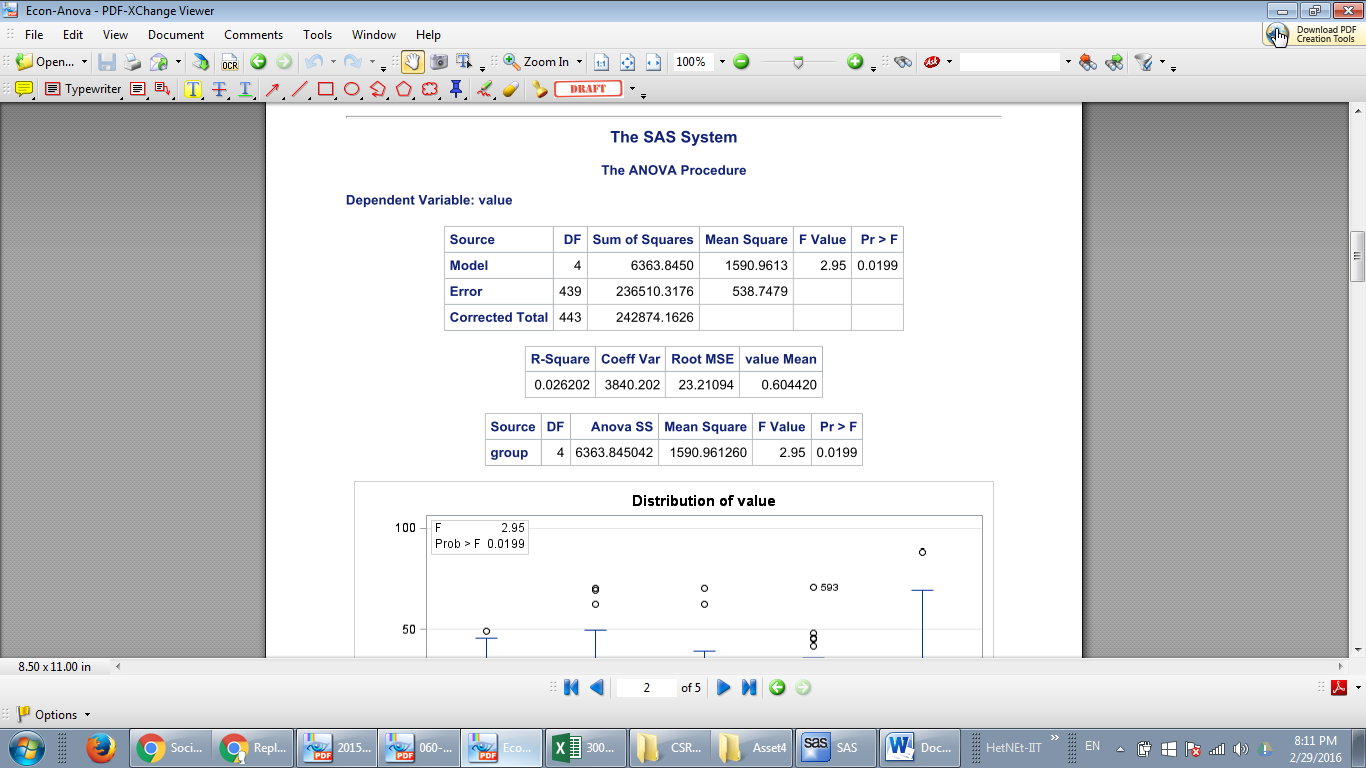
Task: Select the Hand tool in the toolbar
Action: [x=412, y=62]
